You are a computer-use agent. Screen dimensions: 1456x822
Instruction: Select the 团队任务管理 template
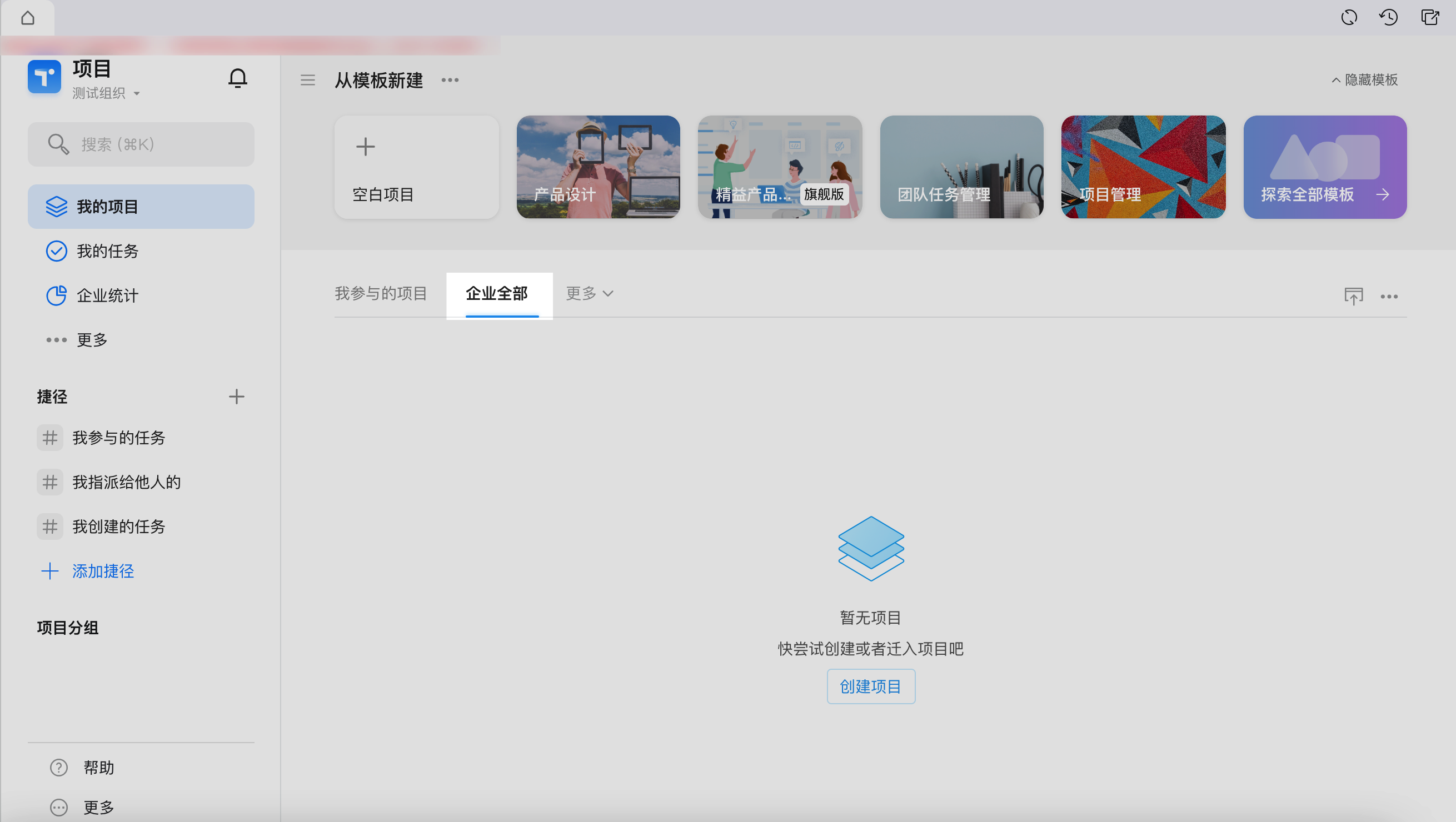pyautogui.click(x=962, y=167)
